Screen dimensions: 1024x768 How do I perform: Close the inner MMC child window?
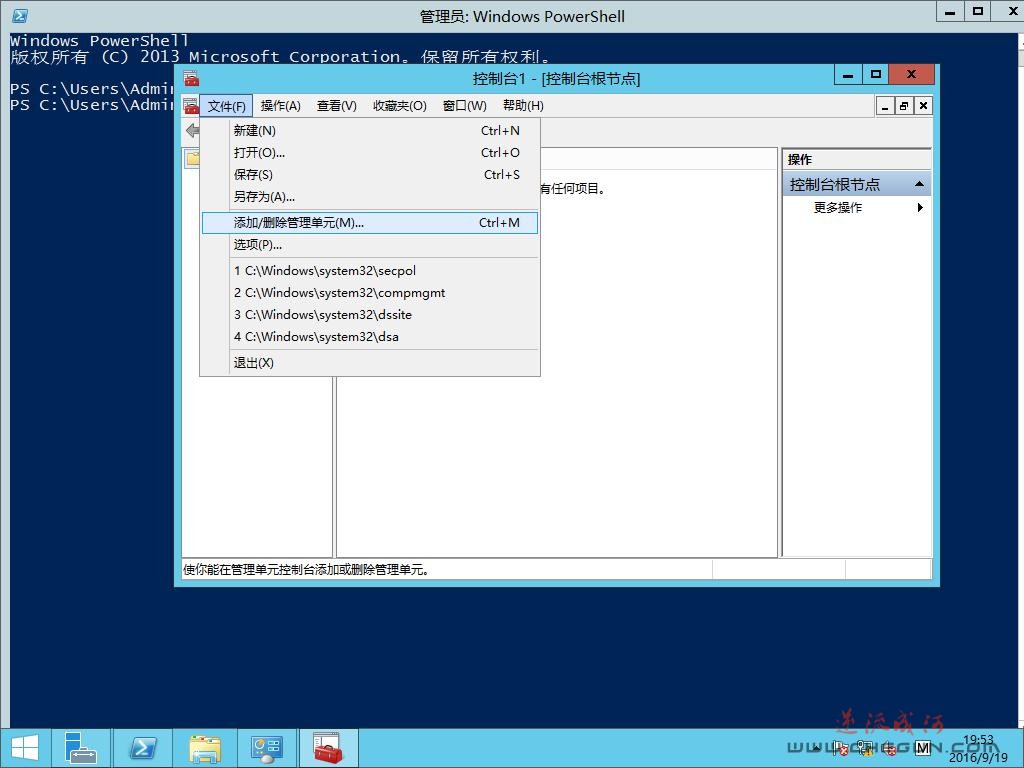[x=923, y=106]
